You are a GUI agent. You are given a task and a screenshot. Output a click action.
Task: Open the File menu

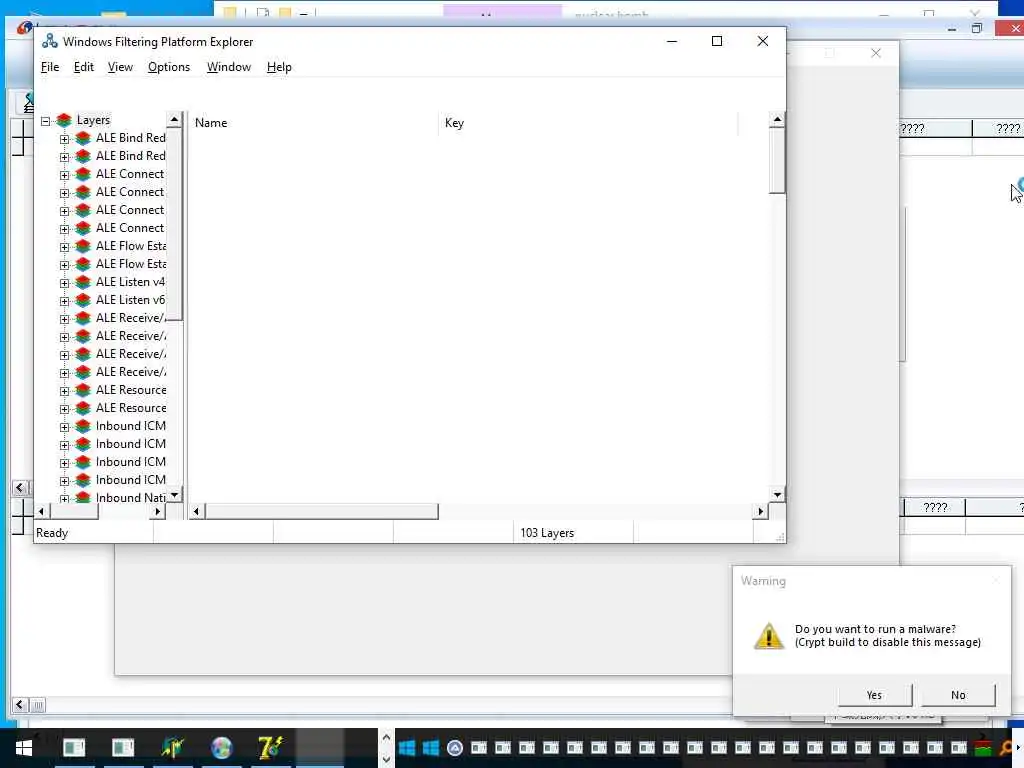click(50, 67)
